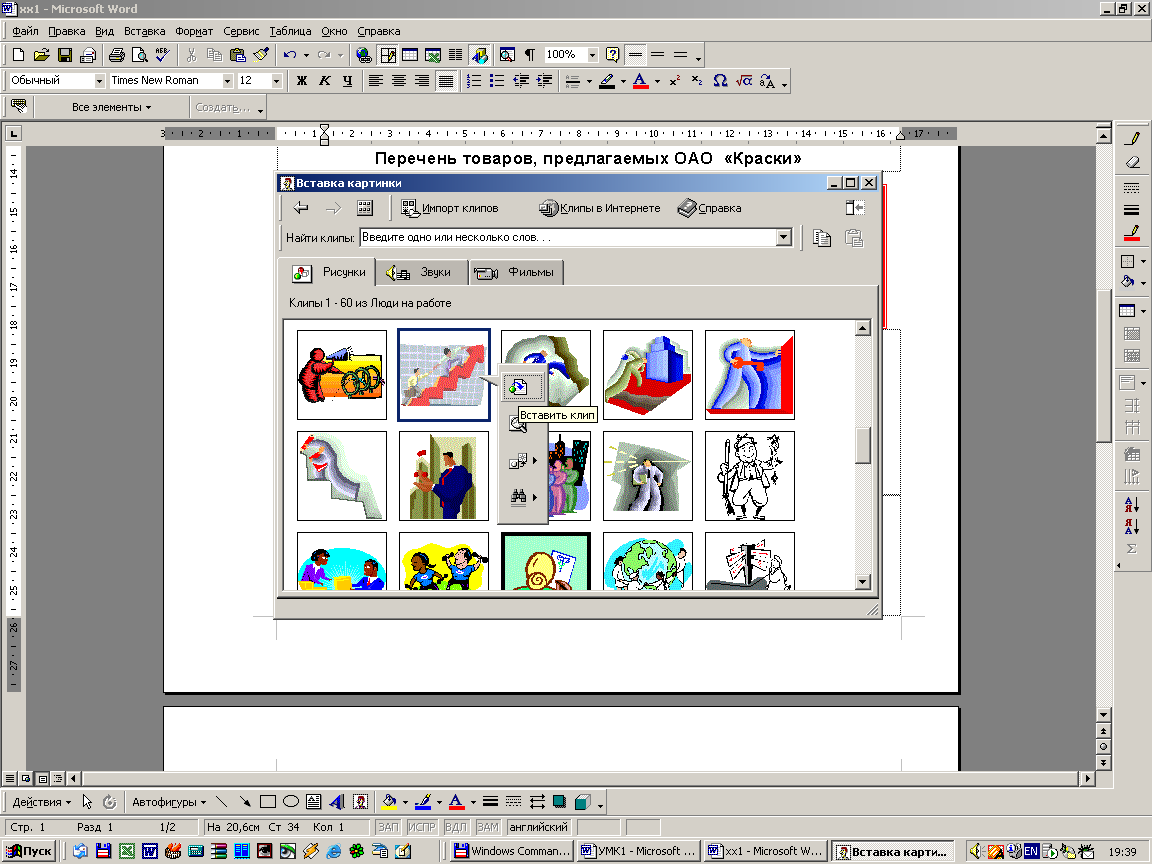Go back with the clip gallery left arrow

pos(301,209)
